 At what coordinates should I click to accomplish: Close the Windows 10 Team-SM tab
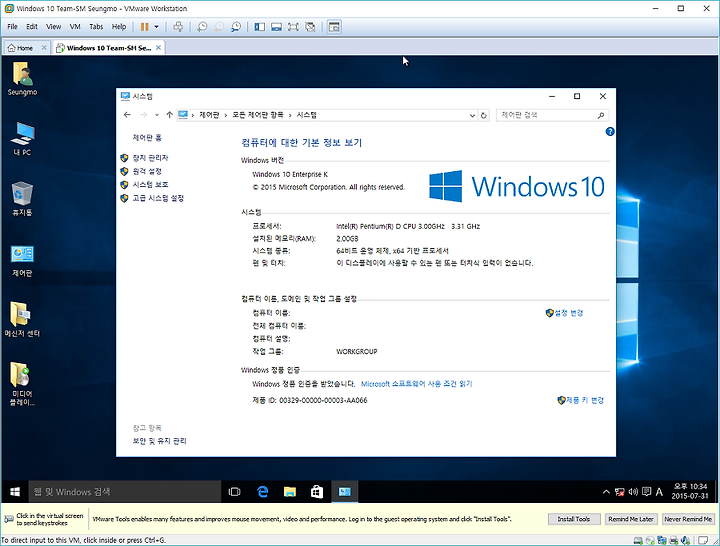(158, 48)
